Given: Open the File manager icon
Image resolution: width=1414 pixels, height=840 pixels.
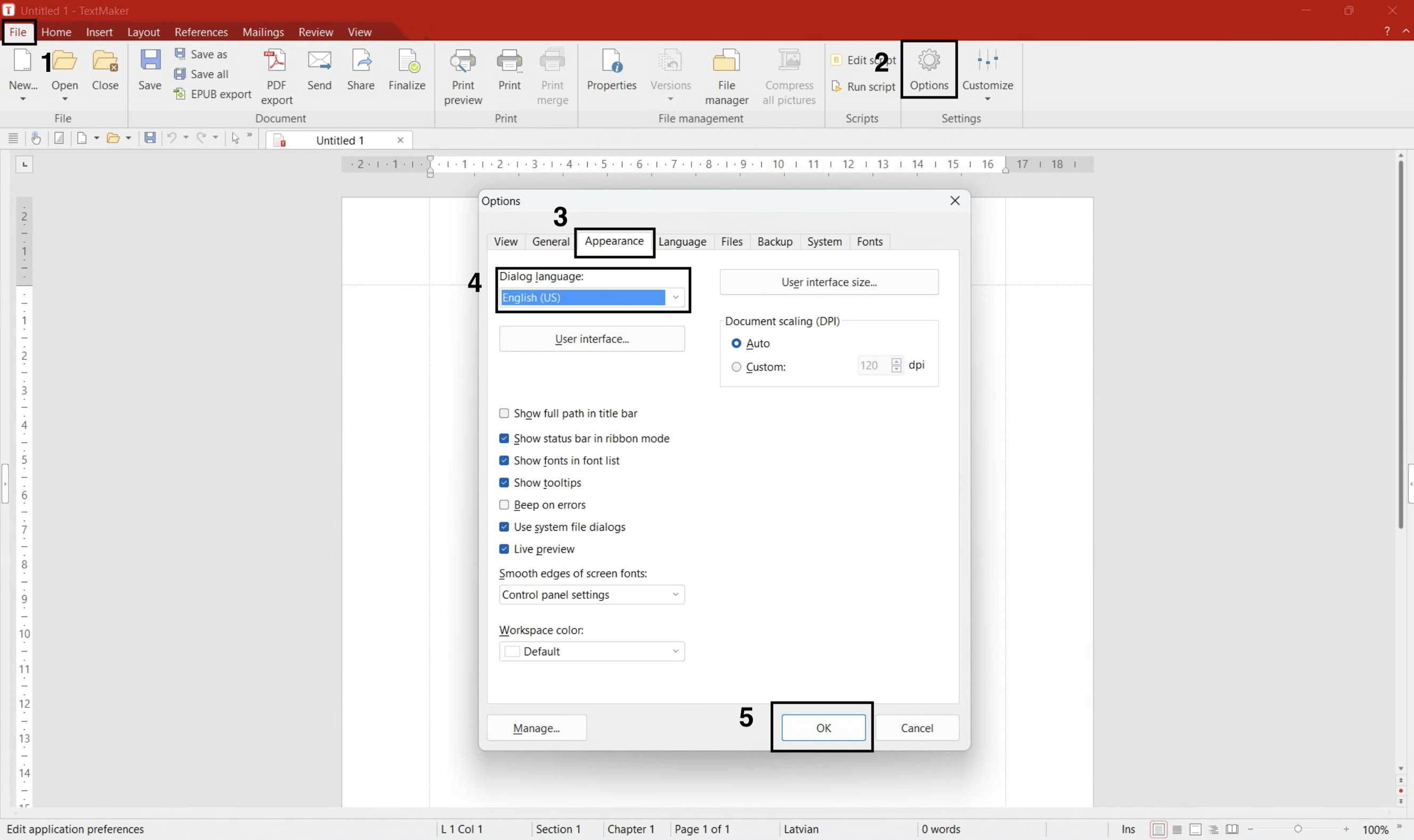Looking at the screenshot, I should point(726,61).
